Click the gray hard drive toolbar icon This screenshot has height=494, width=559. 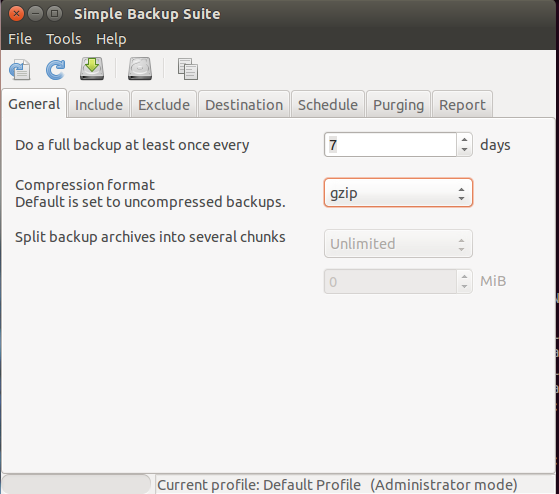140,68
